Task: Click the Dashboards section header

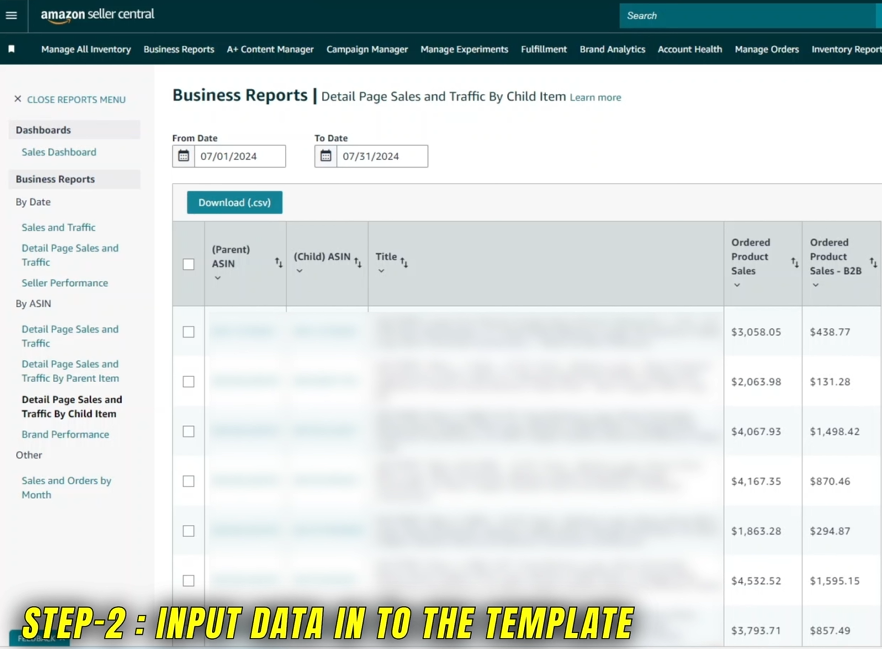Action: tap(74, 130)
